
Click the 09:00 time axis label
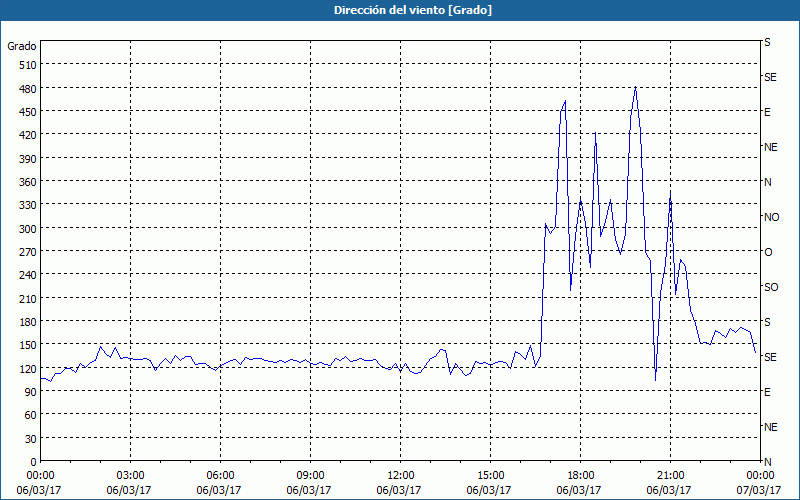click(x=310, y=476)
